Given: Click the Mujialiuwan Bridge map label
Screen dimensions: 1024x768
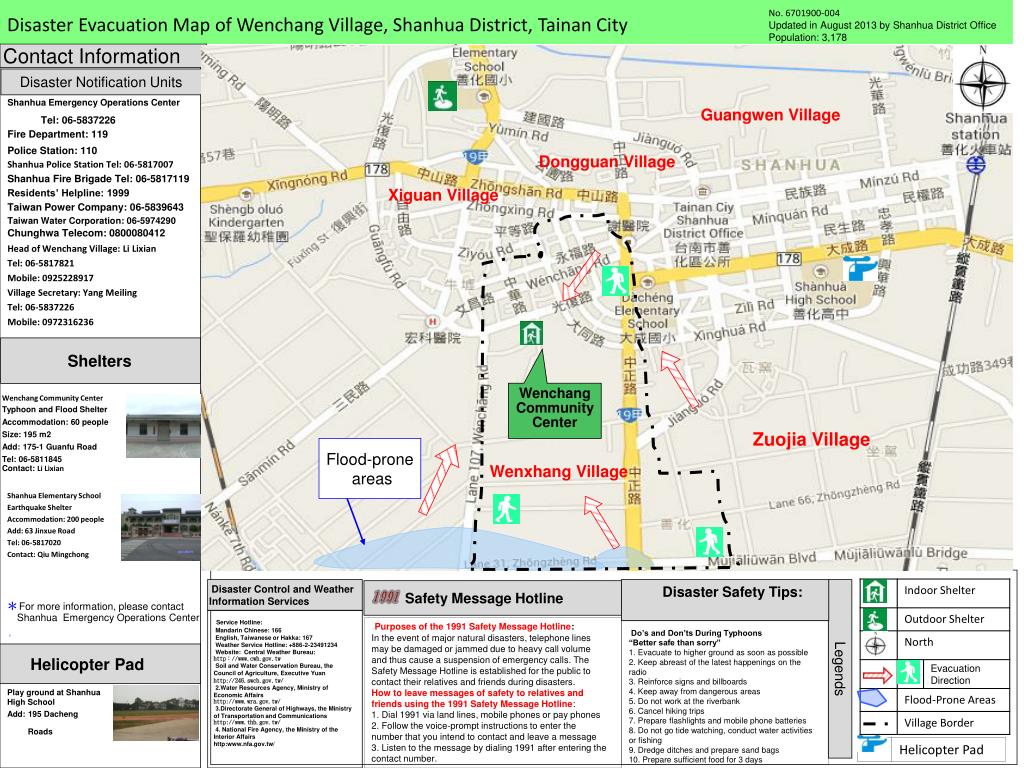Looking at the screenshot, I should click(901, 553).
